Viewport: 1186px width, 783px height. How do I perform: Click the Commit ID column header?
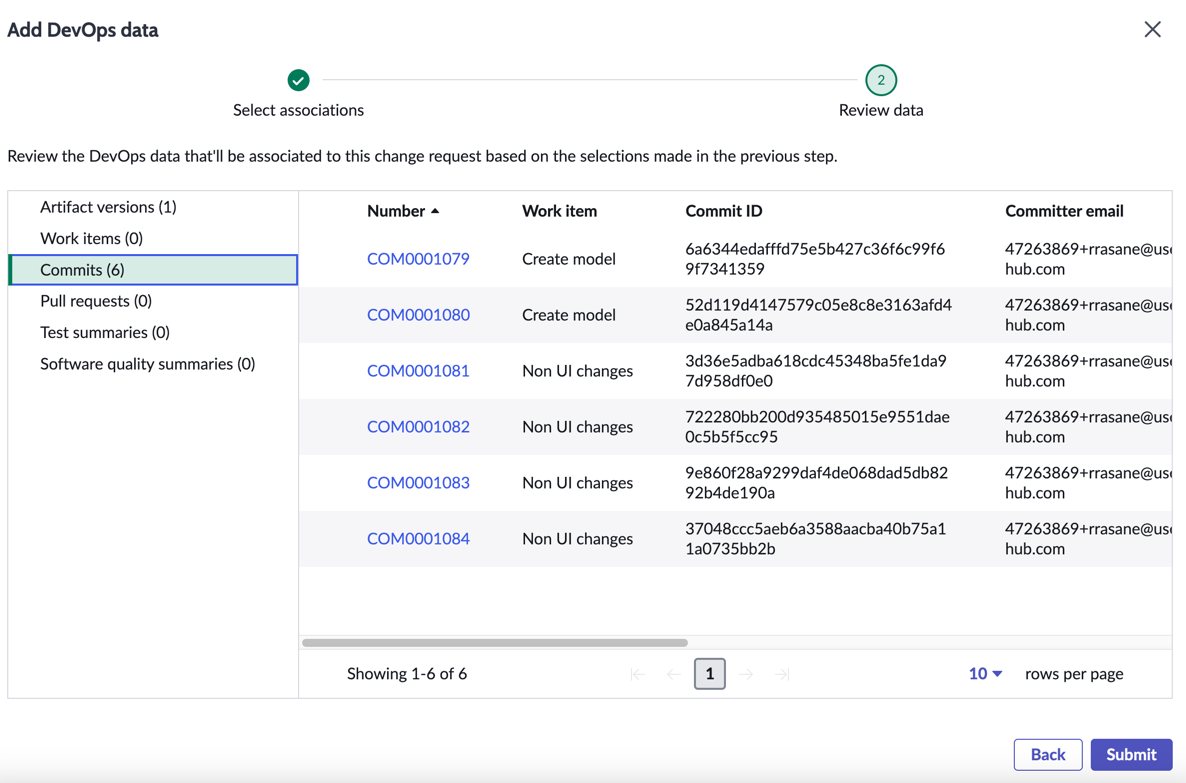[x=723, y=211]
